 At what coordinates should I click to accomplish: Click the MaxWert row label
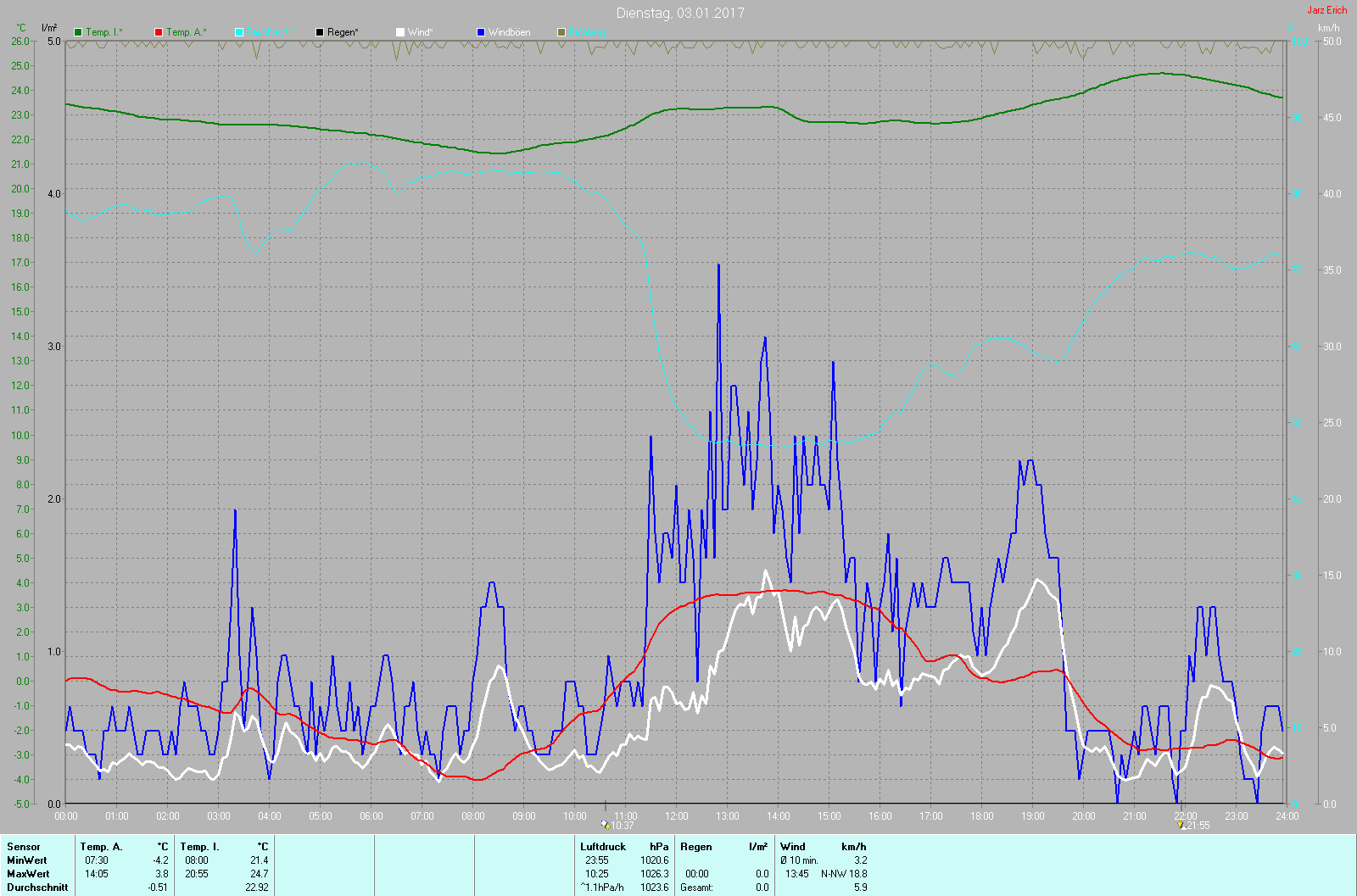coord(28,874)
